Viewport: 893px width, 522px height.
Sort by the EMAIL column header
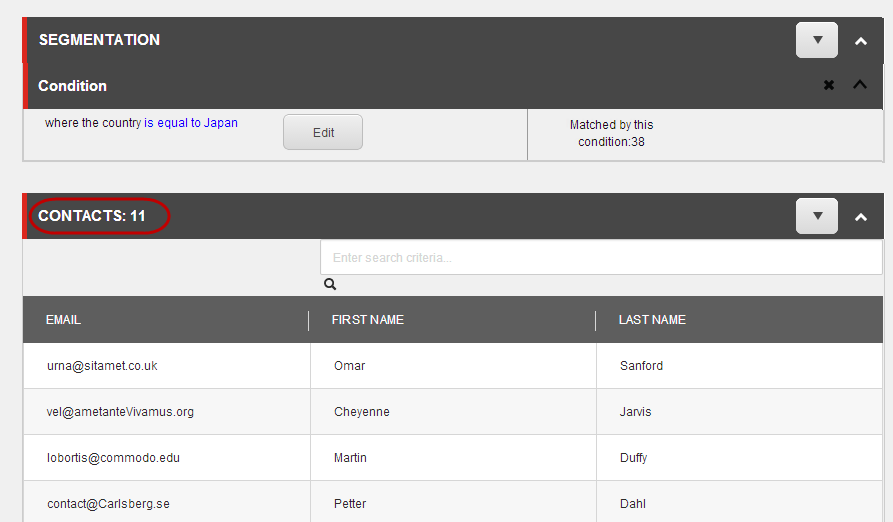tap(63, 320)
